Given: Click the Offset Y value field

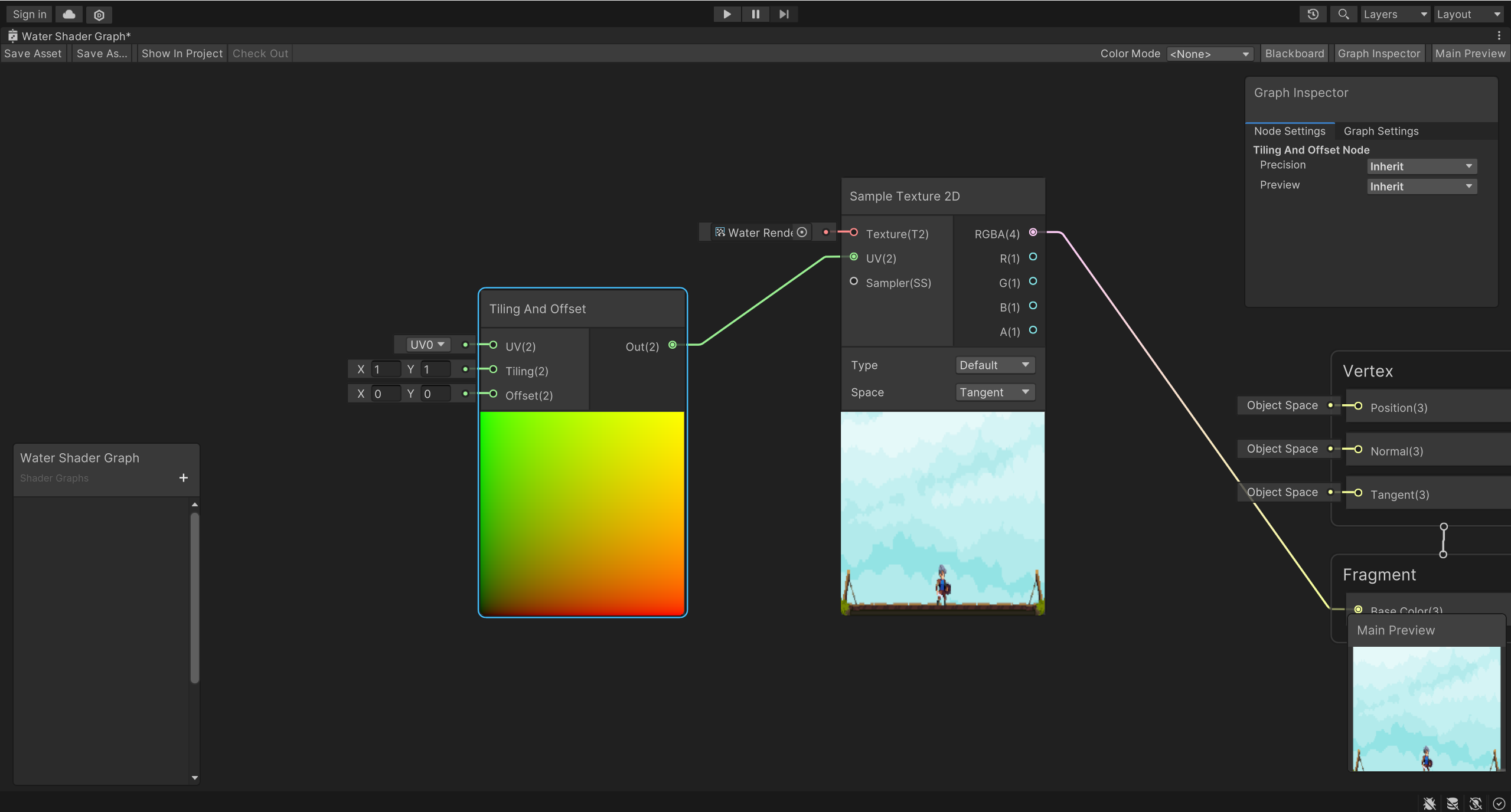Looking at the screenshot, I should point(436,394).
